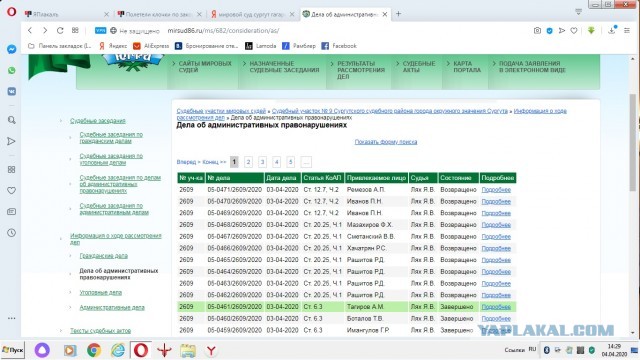The width and height of the screenshot is (640, 360).
Task: Open Карта портала menu
Action: click(x=467, y=67)
